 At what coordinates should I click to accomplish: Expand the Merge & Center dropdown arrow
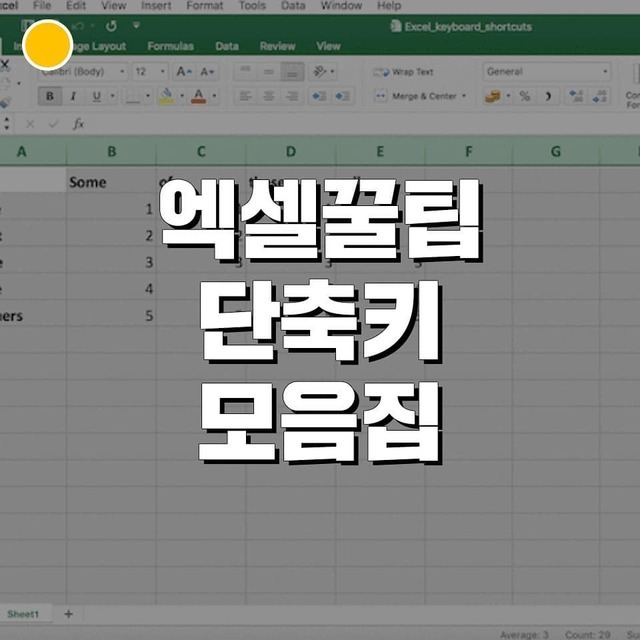[464, 97]
